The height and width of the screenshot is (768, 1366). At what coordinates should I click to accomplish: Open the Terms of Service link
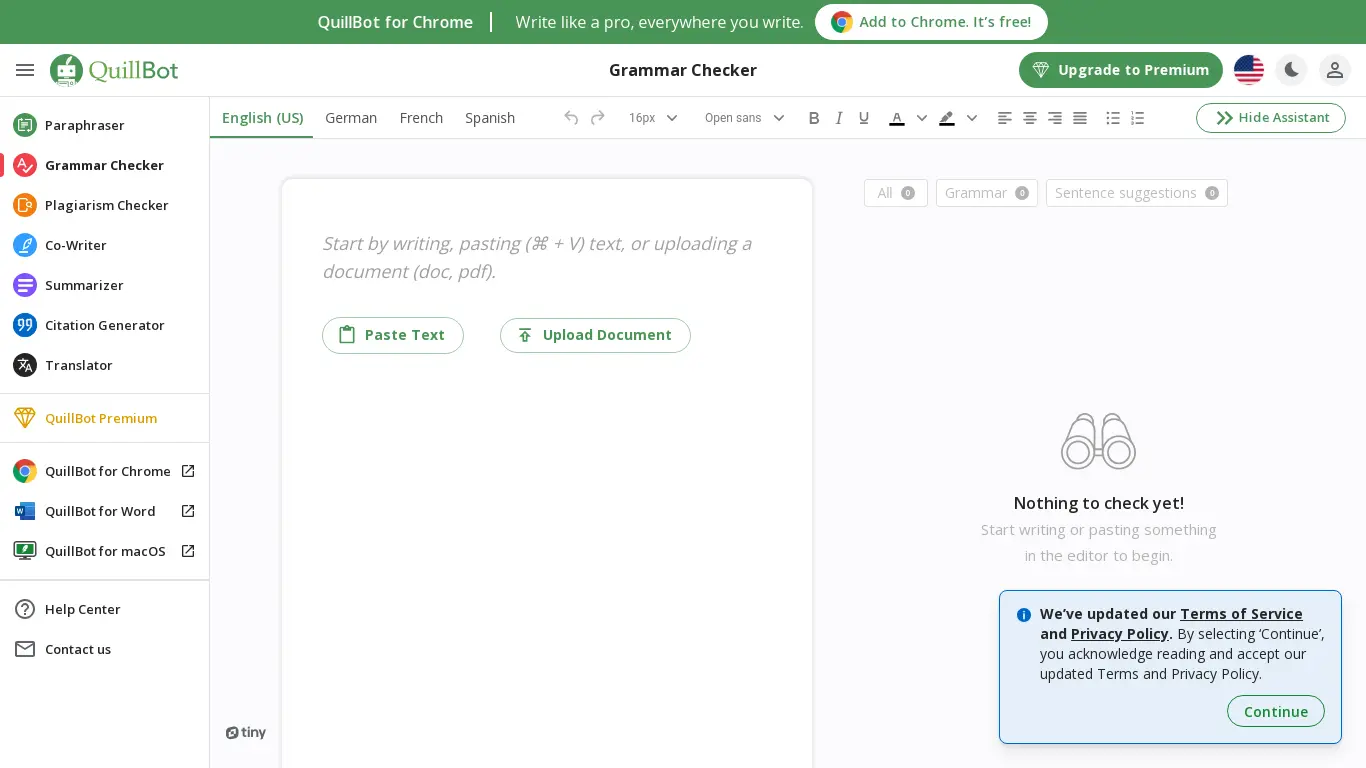click(1241, 614)
